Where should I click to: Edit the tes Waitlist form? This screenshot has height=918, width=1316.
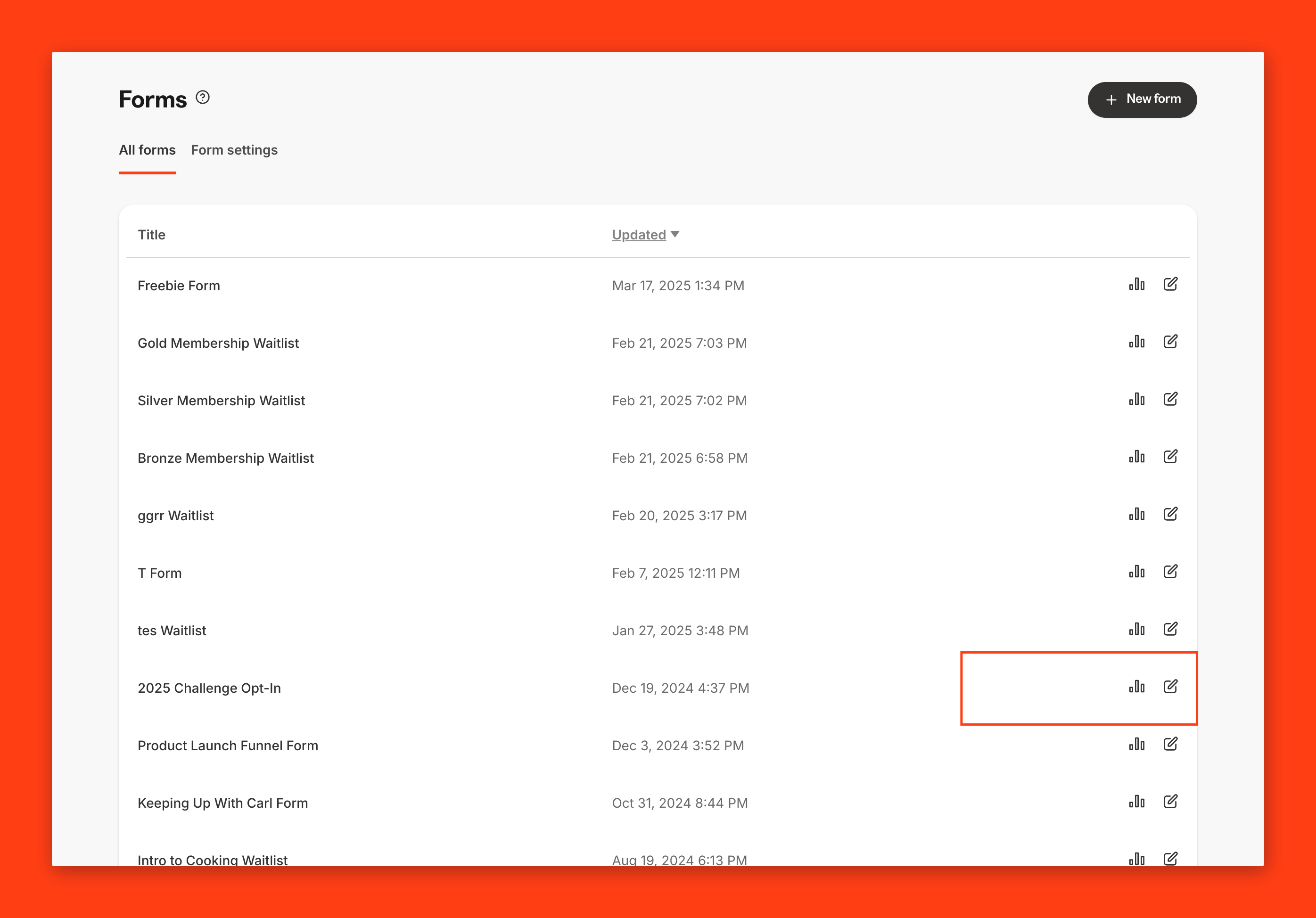point(1170,629)
